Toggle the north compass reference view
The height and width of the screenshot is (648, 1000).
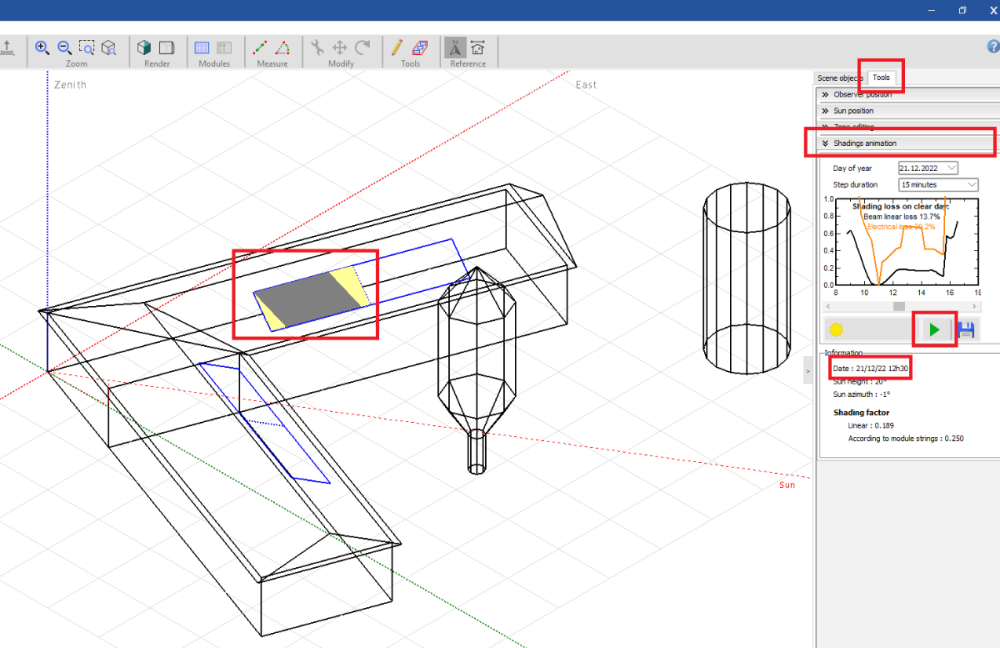tap(455, 47)
